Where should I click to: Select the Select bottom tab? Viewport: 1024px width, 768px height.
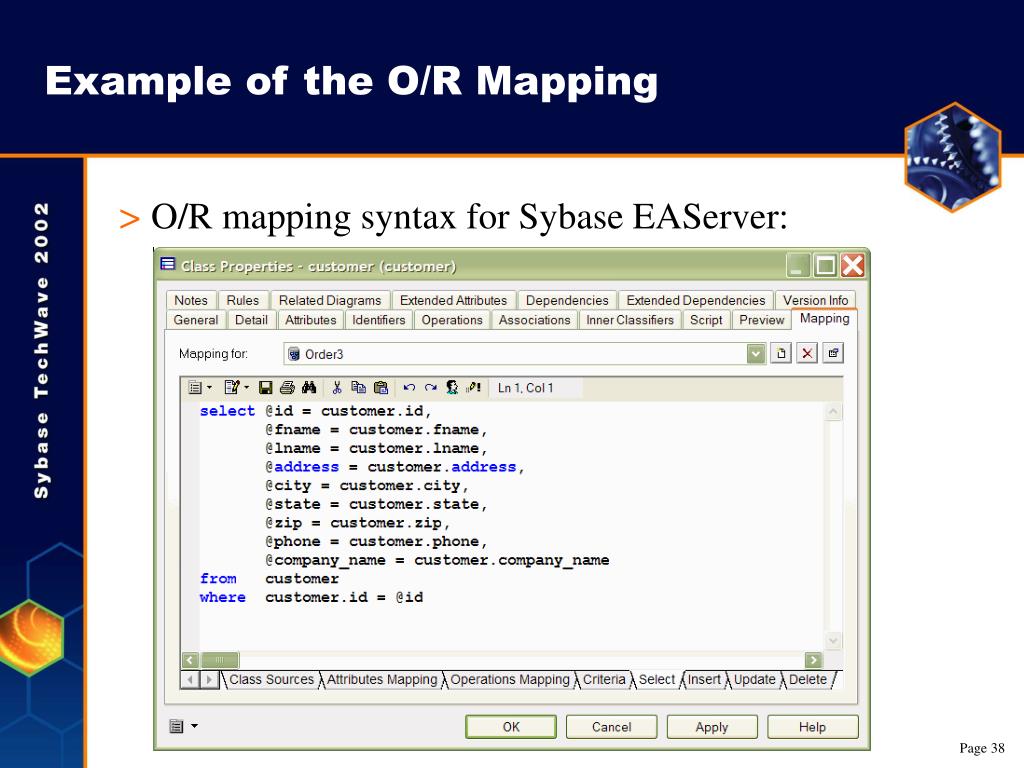coord(657,679)
